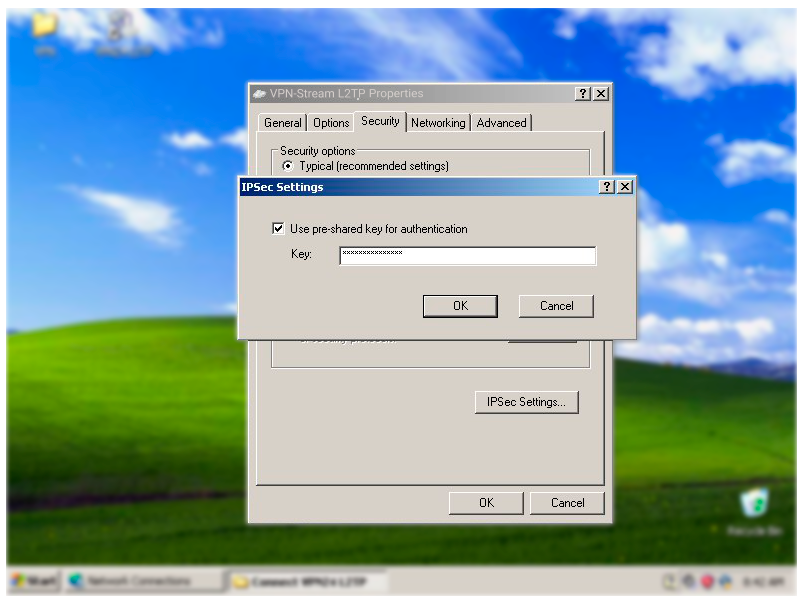The width and height of the screenshot is (803, 602).
Task: Open the Start menu
Action: (x=35, y=581)
